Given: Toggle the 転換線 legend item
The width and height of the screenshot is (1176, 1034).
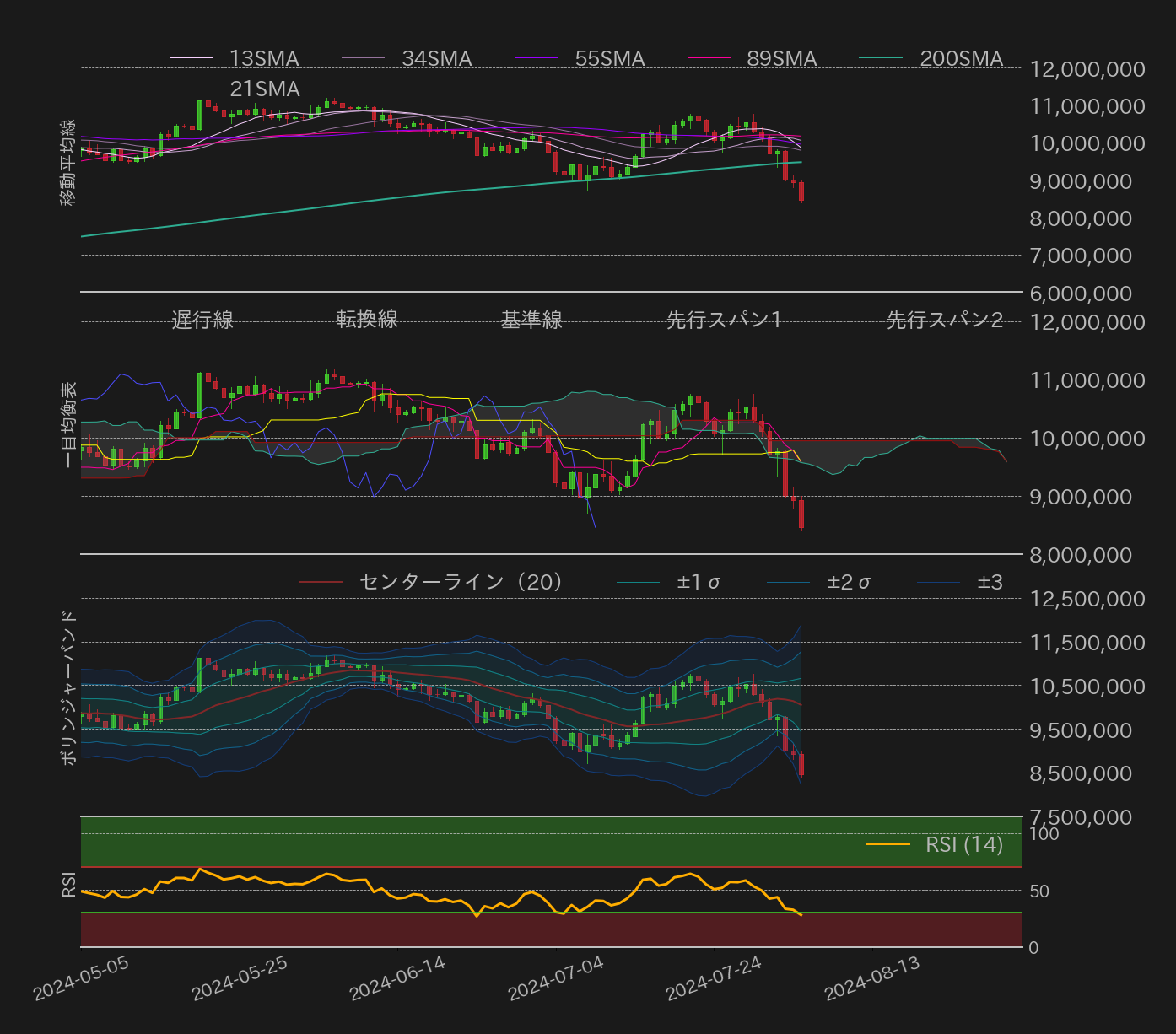Looking at the screenshot, I should (366, 320).
